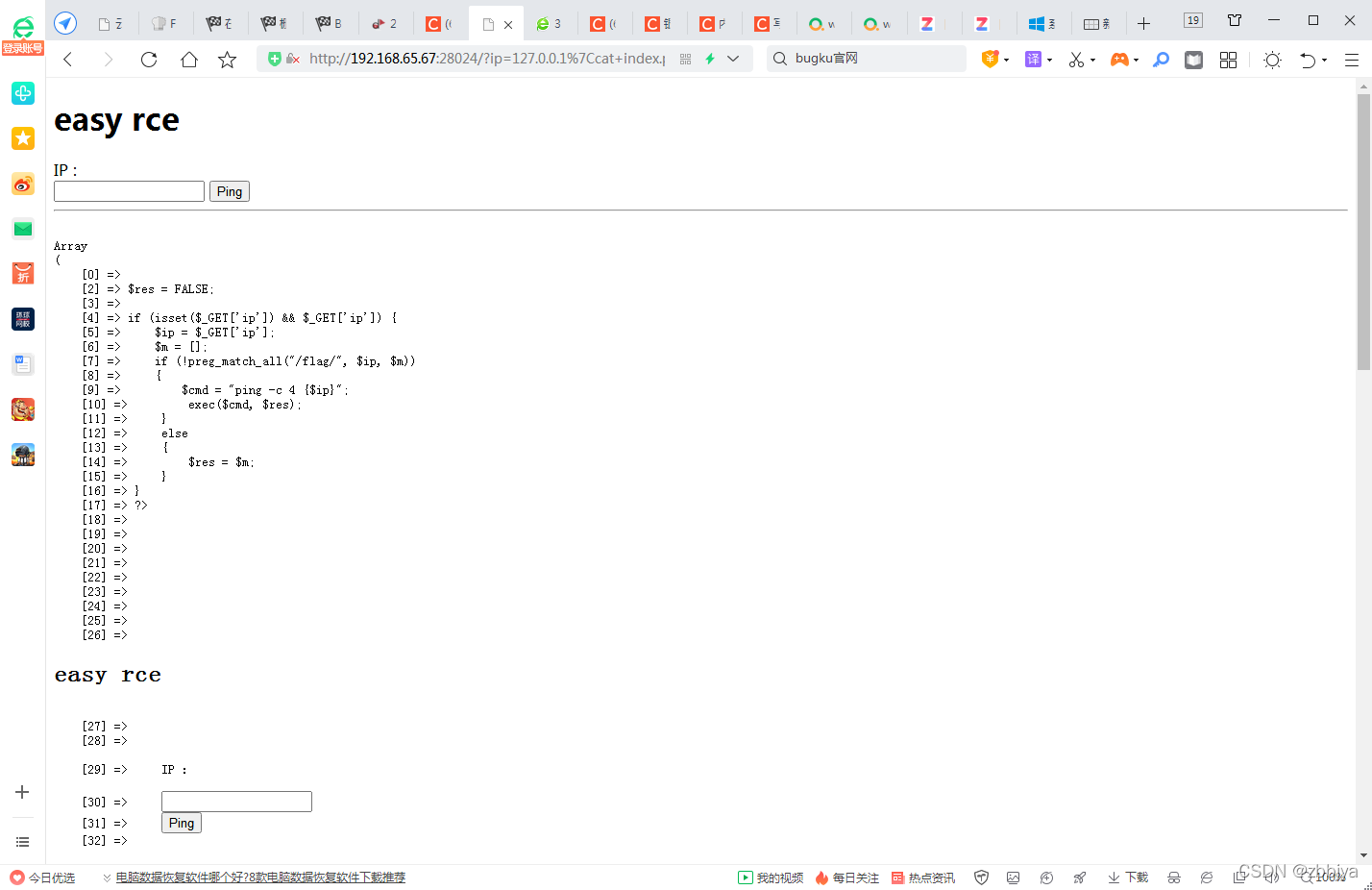
Task: Open a new tab with plus
Action: tap(1143, 23)
